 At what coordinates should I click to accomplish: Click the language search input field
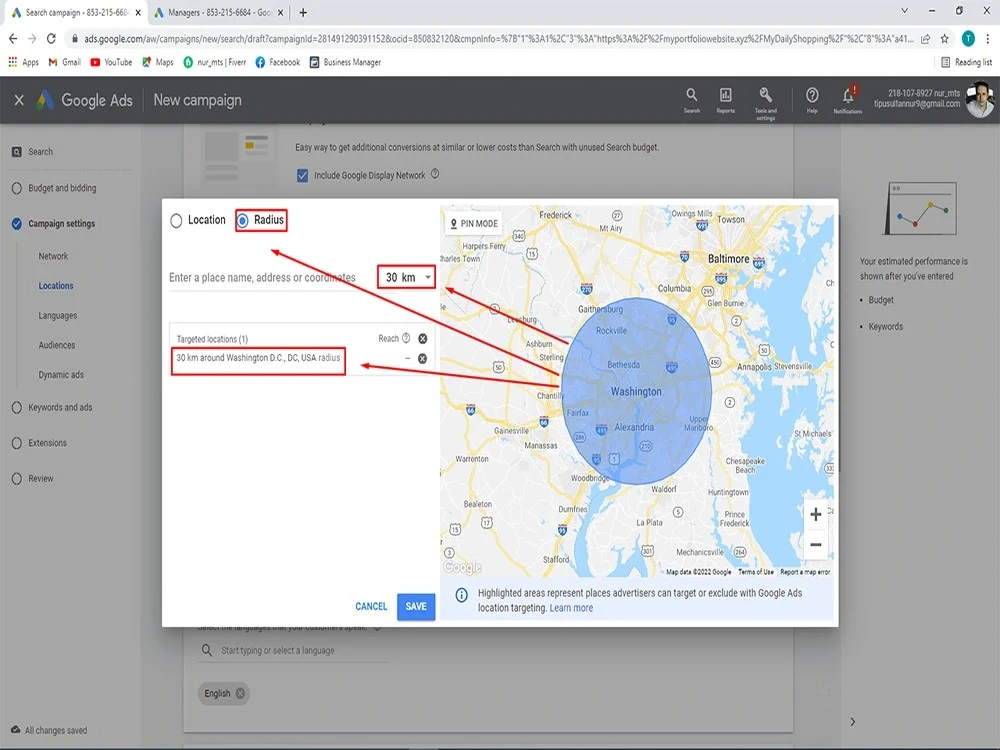[293, 651]
